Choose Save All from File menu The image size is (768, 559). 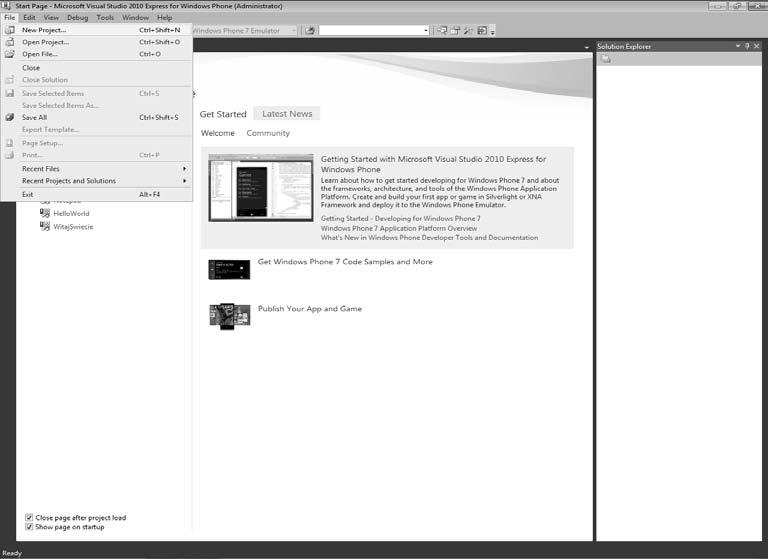(x=97, y=117)
